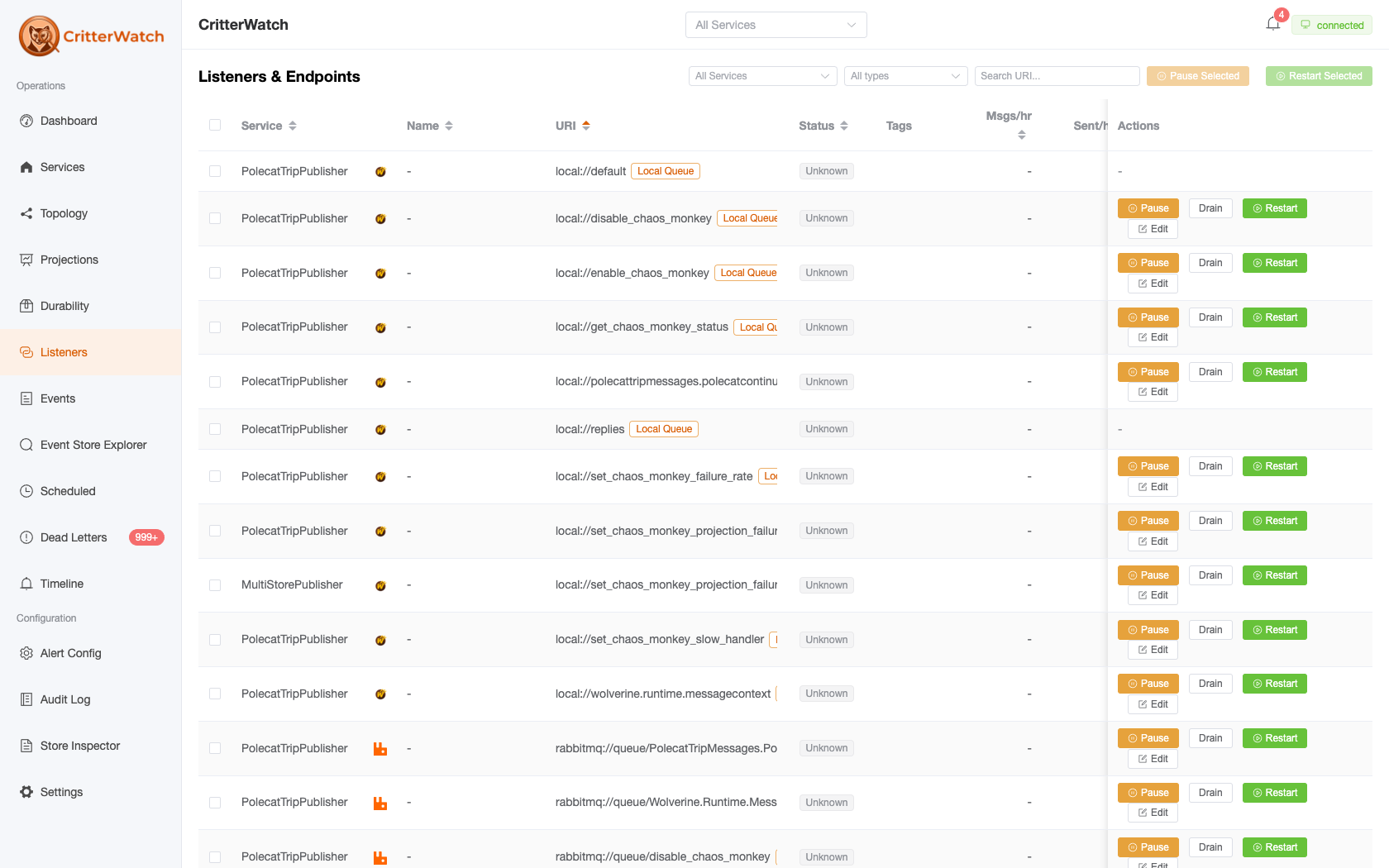Image resolution: width=1389 pixels, height=868 pixels.
Task: Click the Search URI input field
Action: tap(1057, 76)
